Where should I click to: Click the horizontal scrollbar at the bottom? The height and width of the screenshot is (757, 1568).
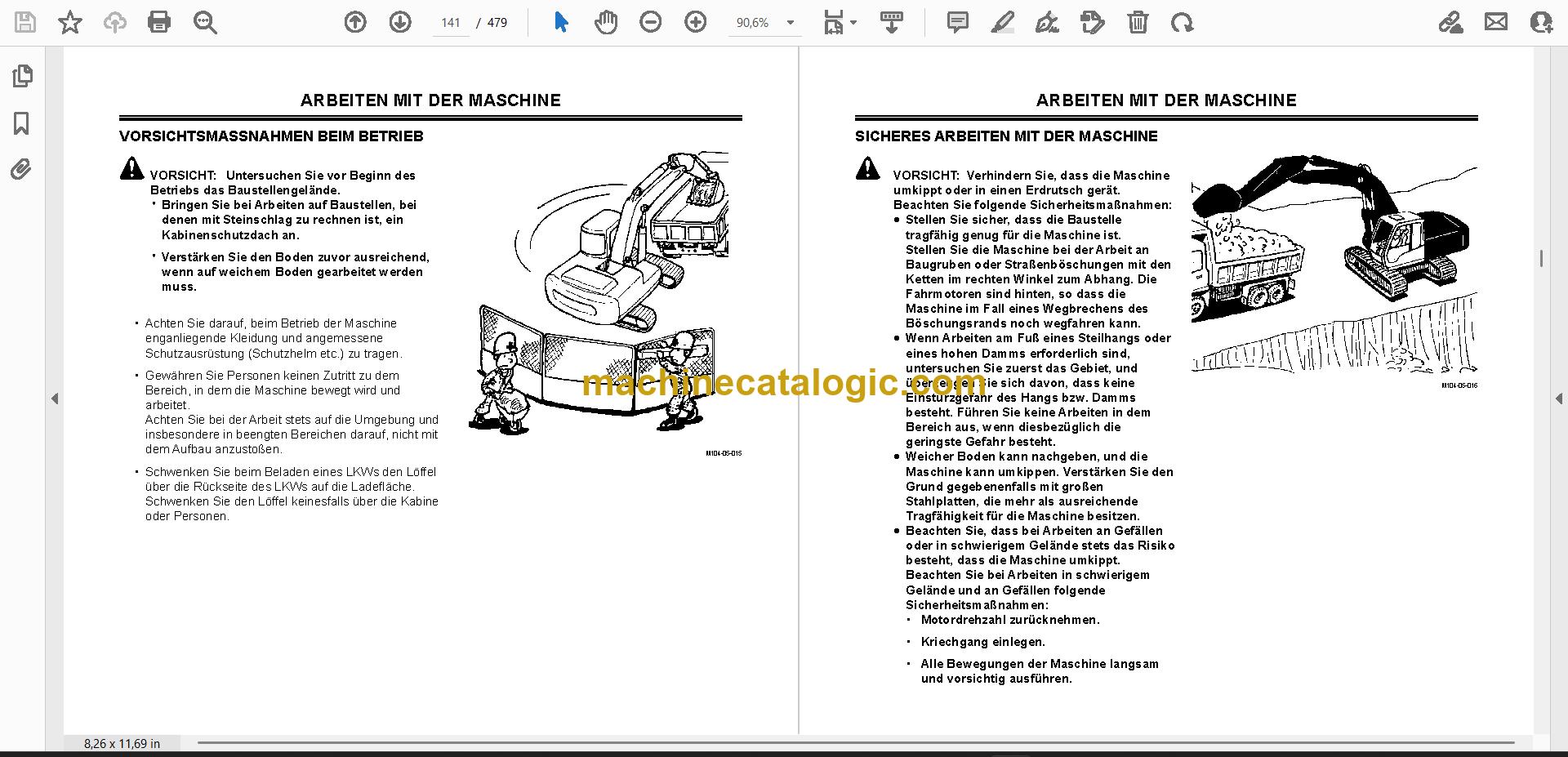coord(856,742)
